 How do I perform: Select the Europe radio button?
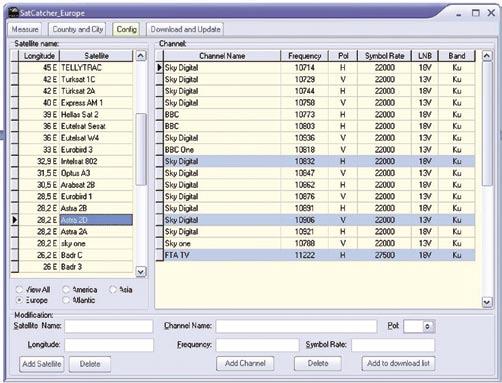tap(20, 300)
